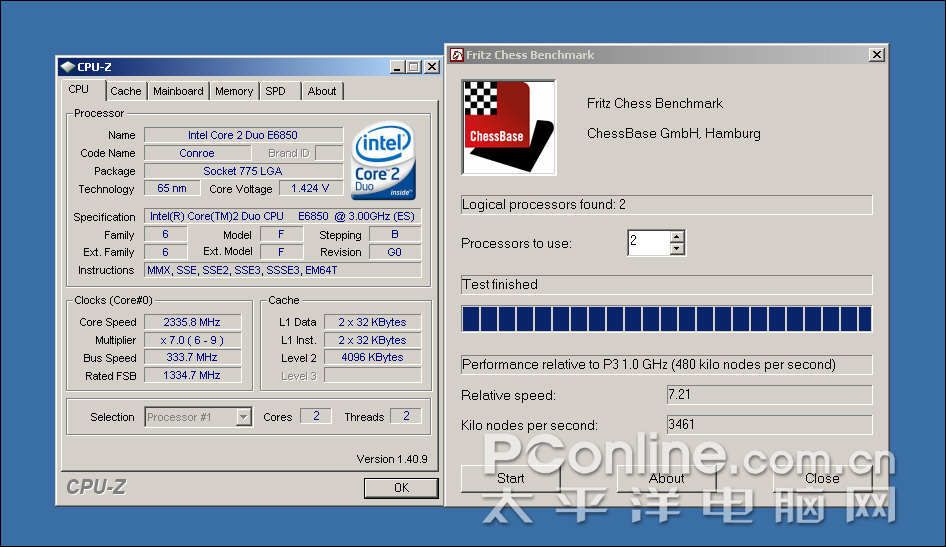
Task: Click the Stepping value B
Action: (395, 234)
